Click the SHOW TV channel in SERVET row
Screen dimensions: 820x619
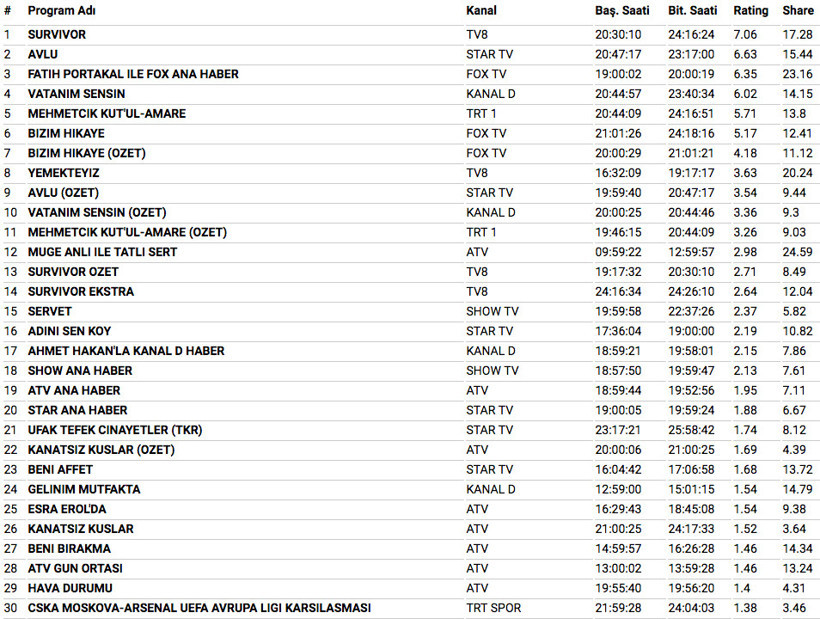(x=492, y=311)
